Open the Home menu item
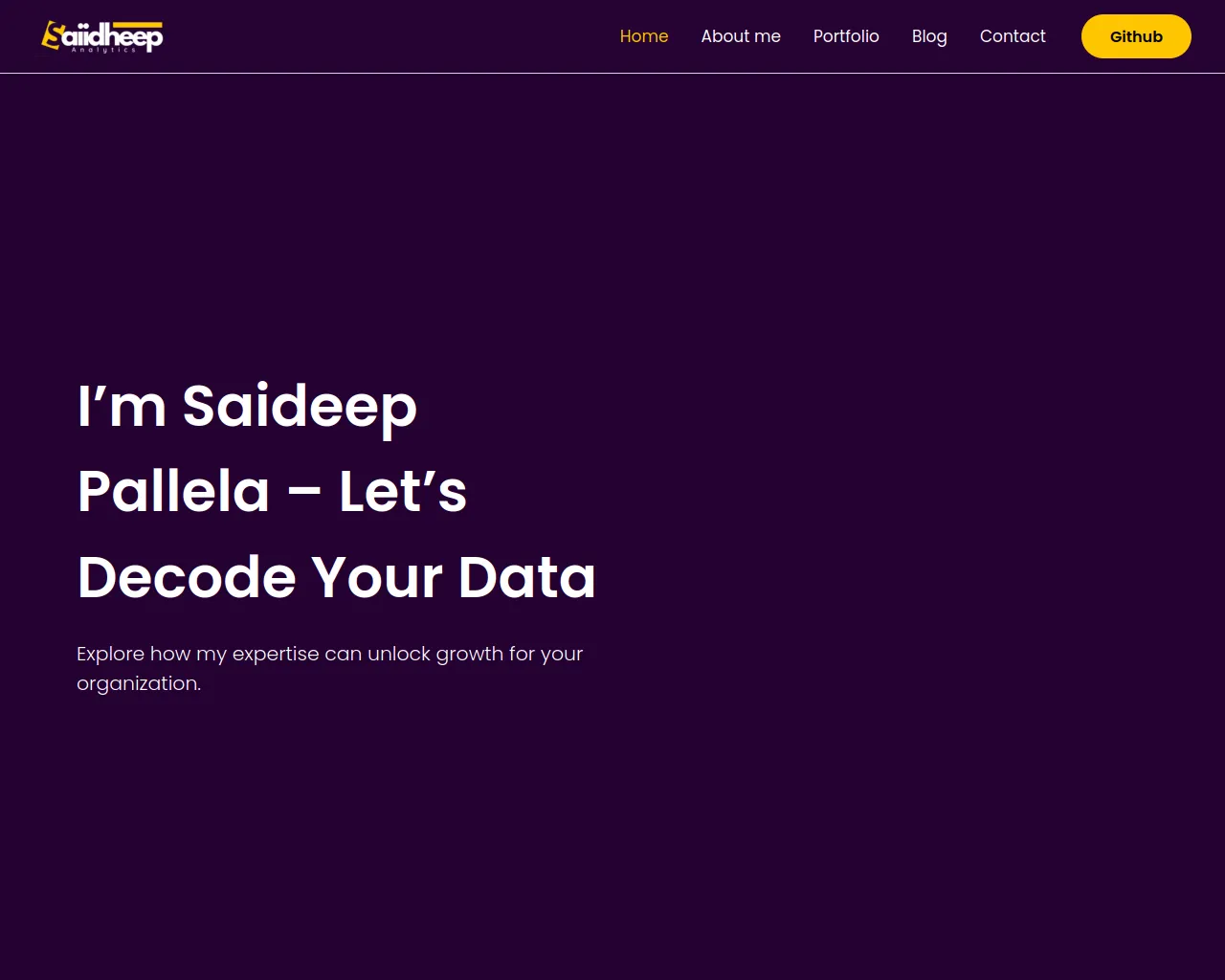This screenshot has height=980, width=1225. pos(644,36)
